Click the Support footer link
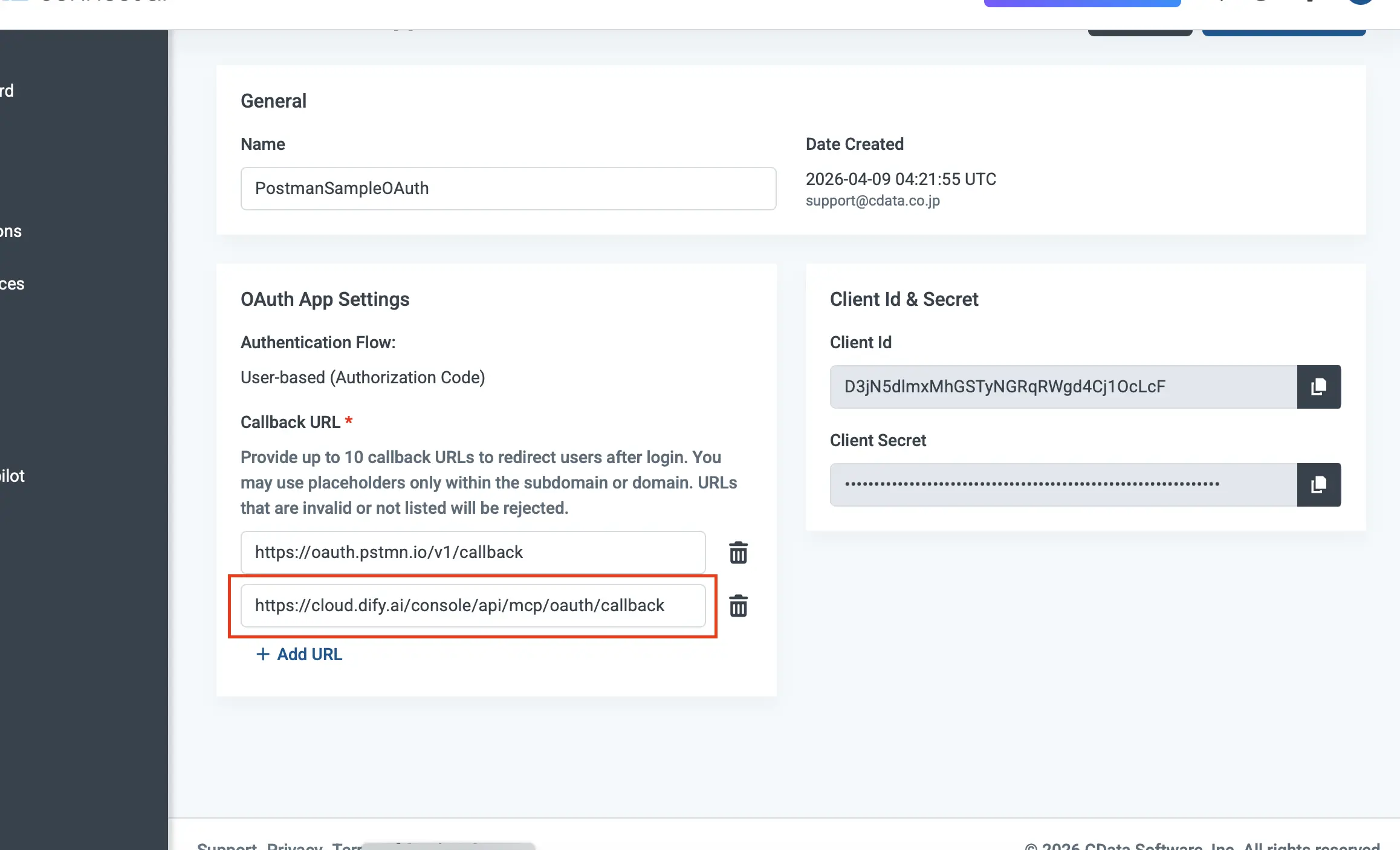The width and height of the screenshot is (1400, 850). [227, 846]
